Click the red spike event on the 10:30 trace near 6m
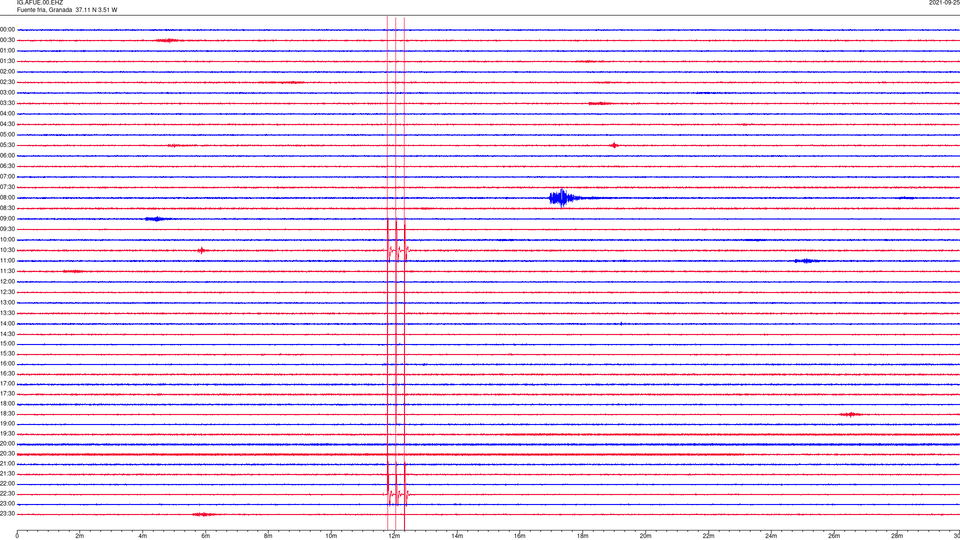 202,250
